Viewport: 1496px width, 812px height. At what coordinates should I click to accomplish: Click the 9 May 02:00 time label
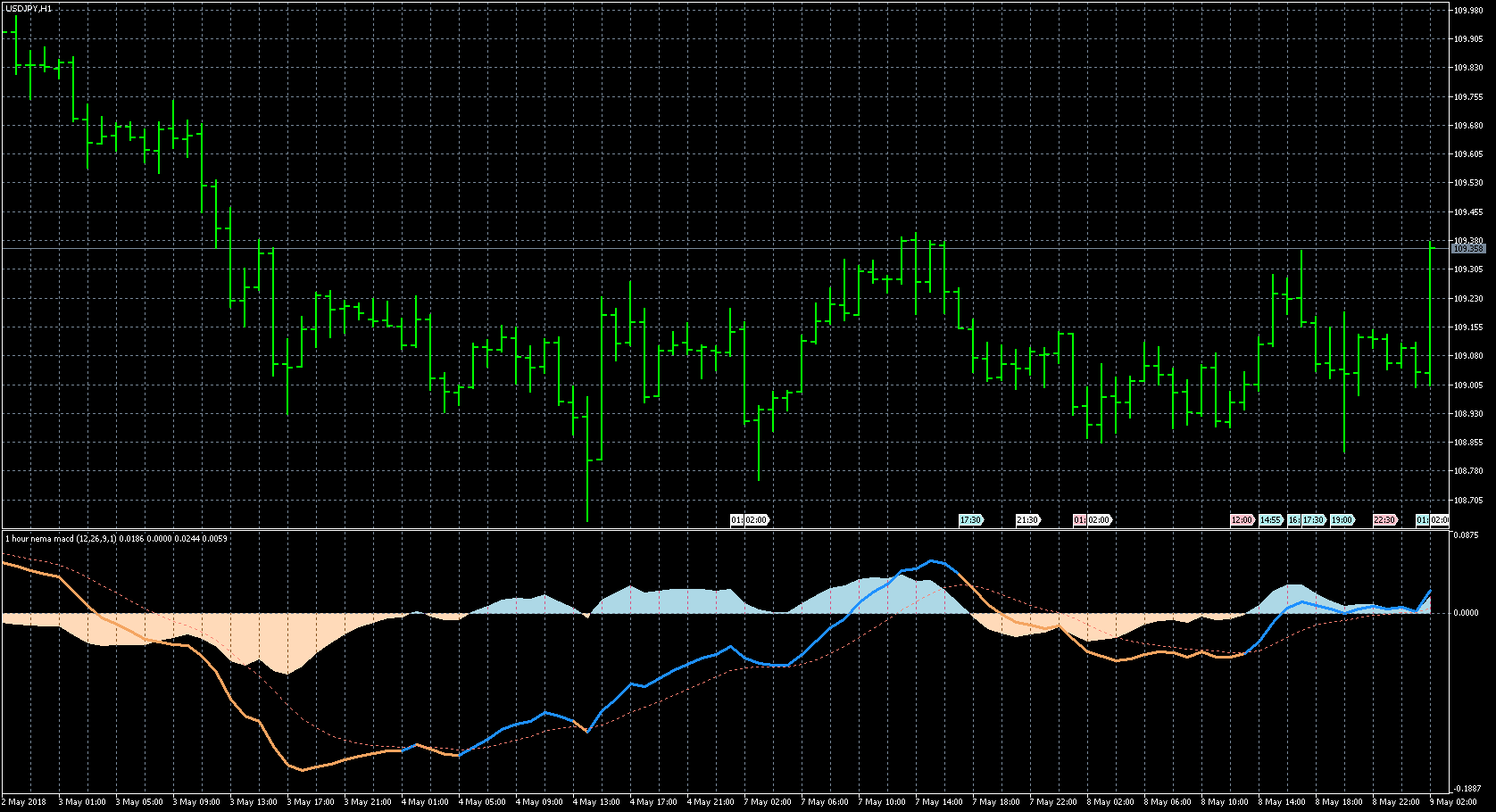[1455, 801]
